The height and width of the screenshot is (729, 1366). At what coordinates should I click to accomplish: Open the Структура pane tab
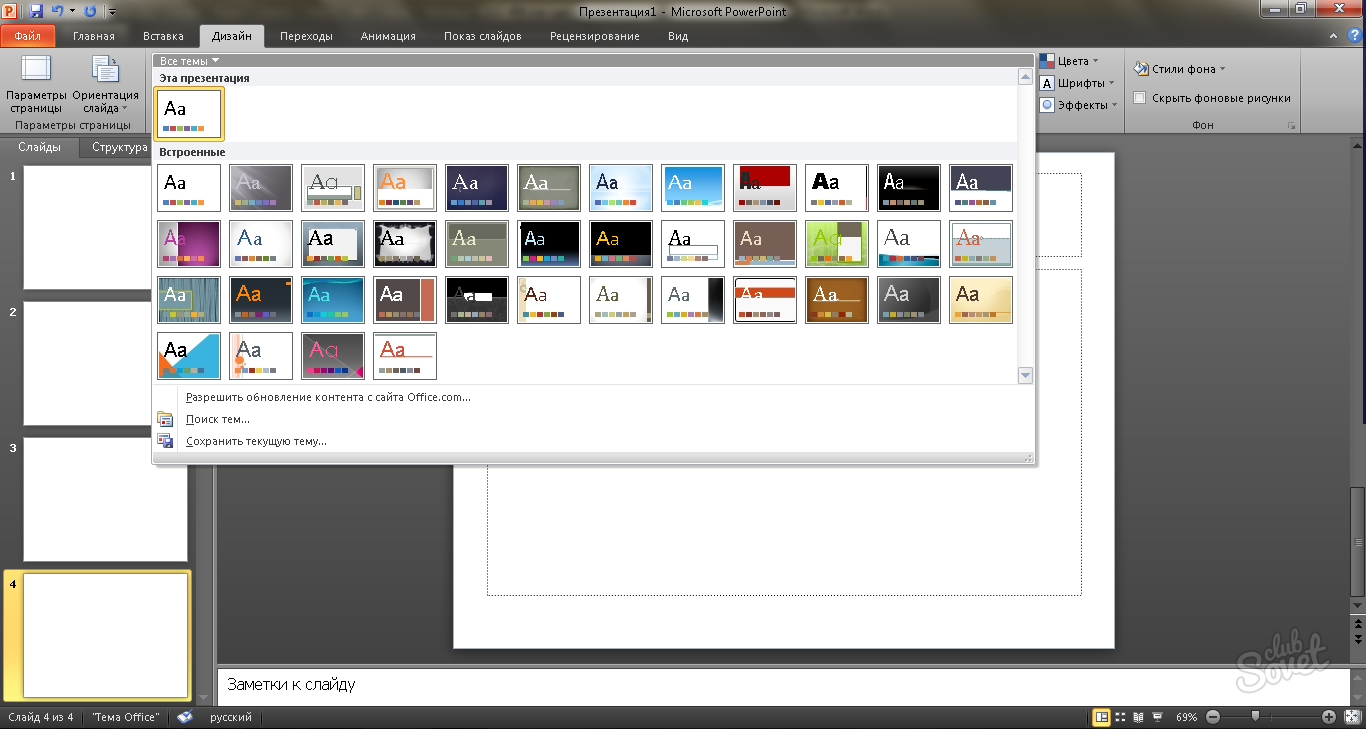click(120, 147)
